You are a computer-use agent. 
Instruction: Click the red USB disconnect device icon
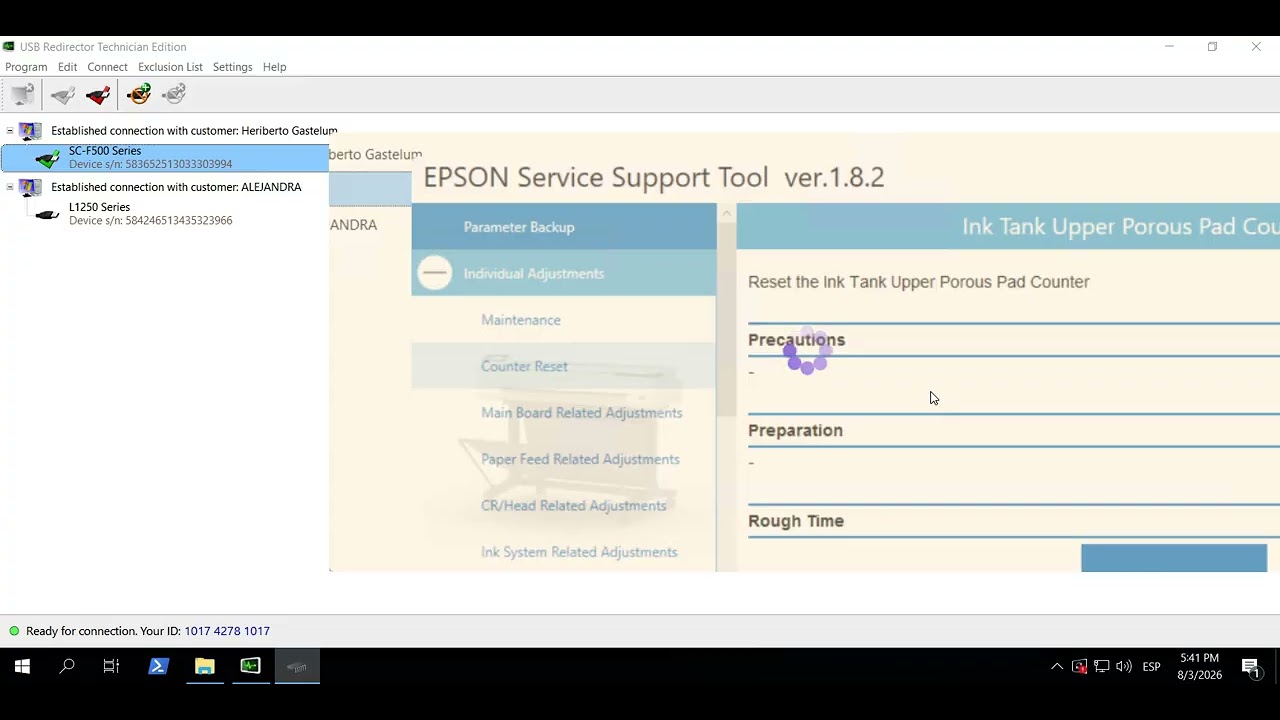(x=98, y=95)
